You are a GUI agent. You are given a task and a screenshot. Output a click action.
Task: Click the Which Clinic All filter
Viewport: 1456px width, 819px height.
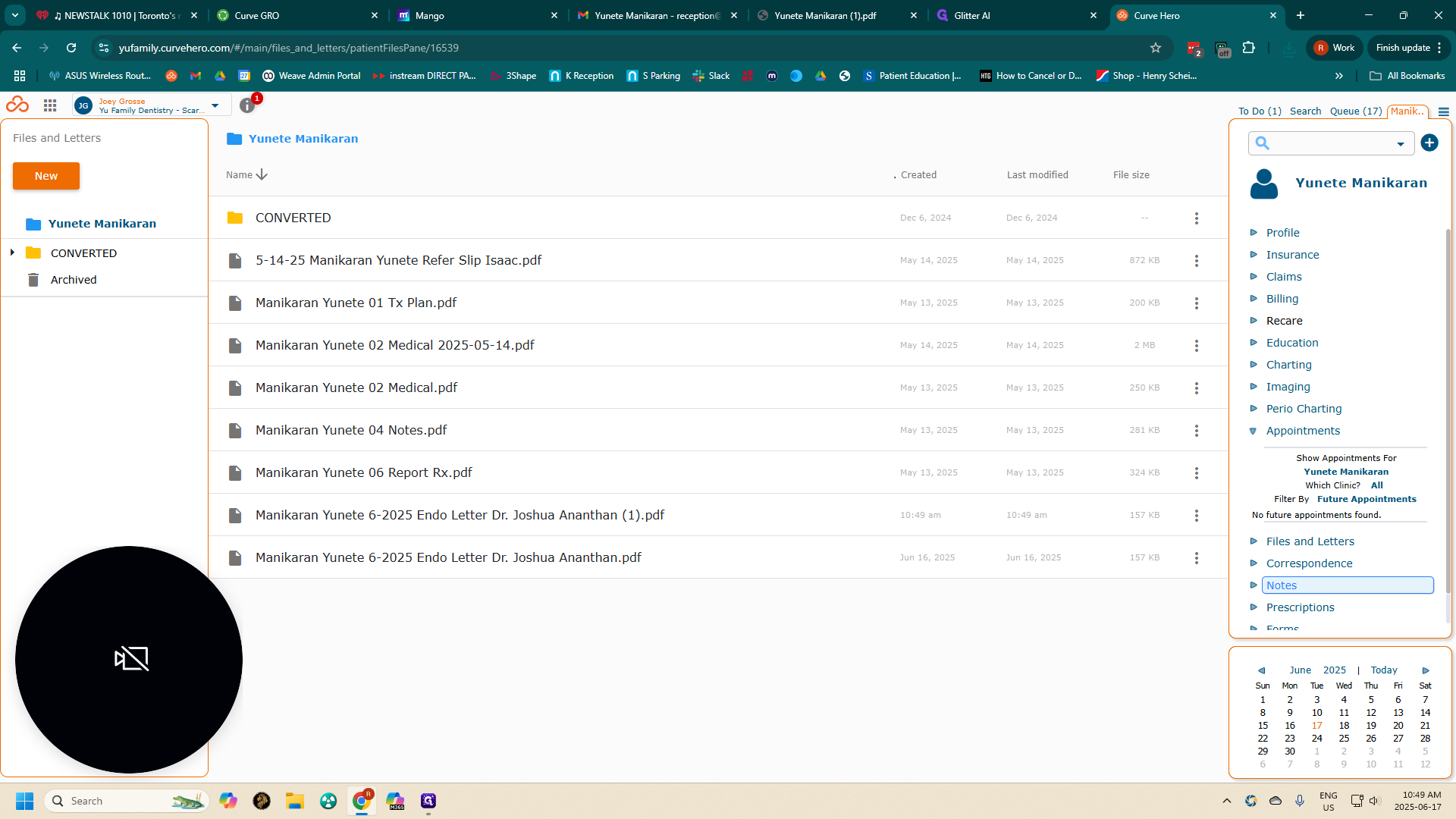click(x=1376, y=485)
